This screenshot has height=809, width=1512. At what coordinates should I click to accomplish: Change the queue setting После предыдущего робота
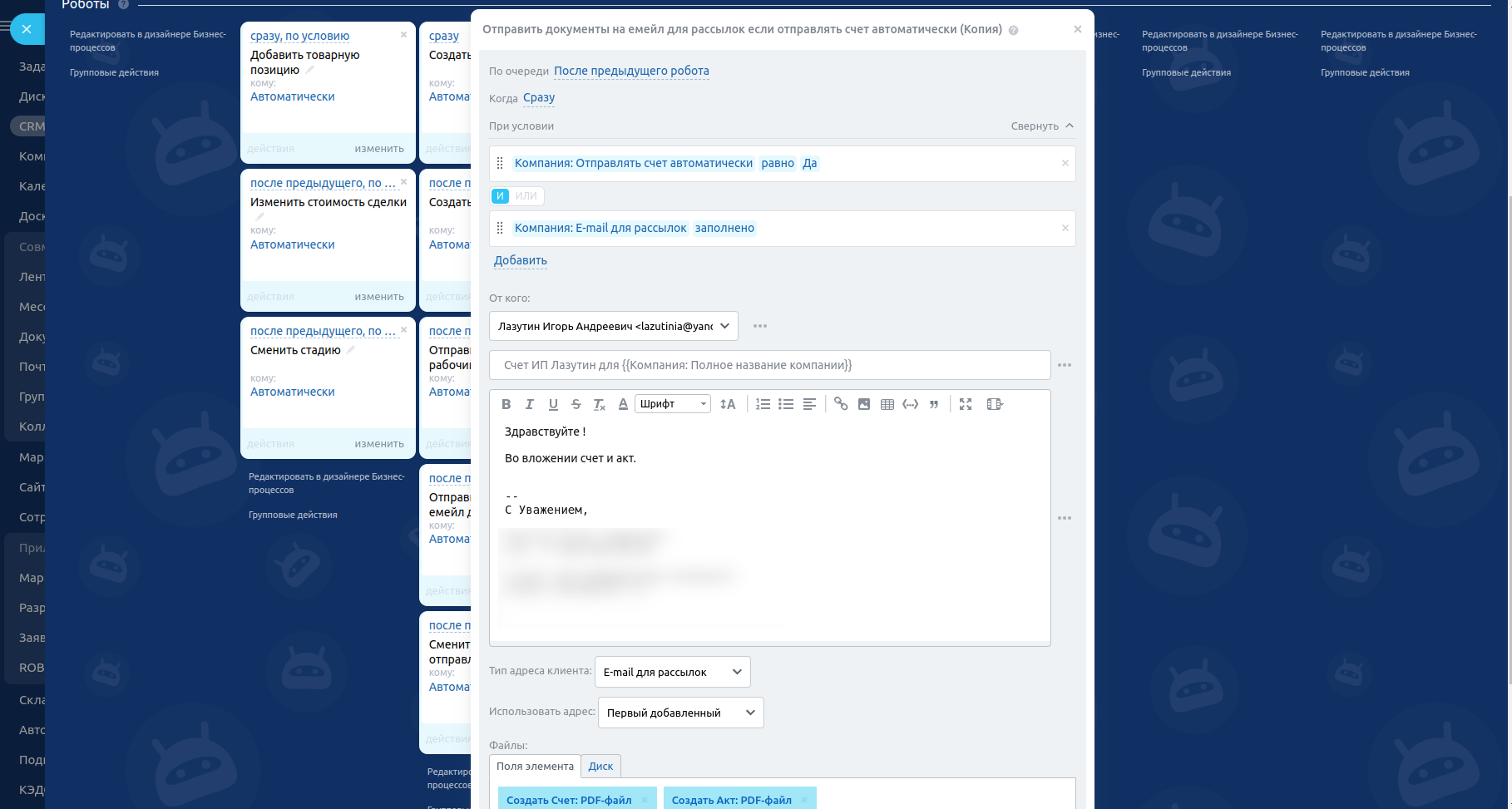coord(631,71)
